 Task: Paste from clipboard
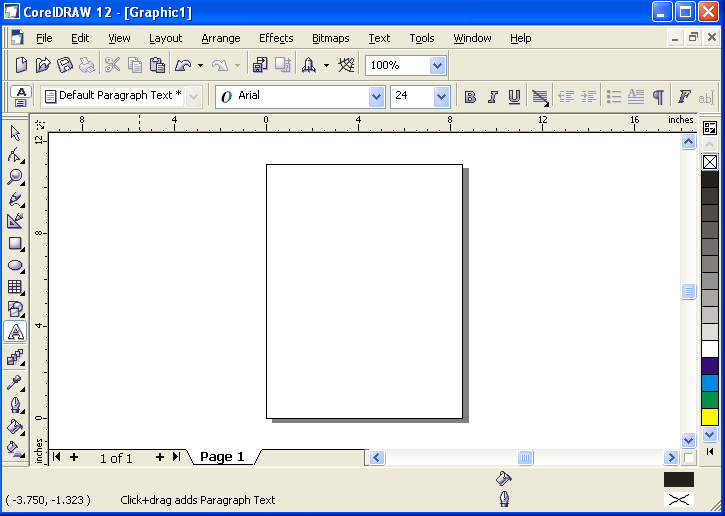tap(157, 65)
